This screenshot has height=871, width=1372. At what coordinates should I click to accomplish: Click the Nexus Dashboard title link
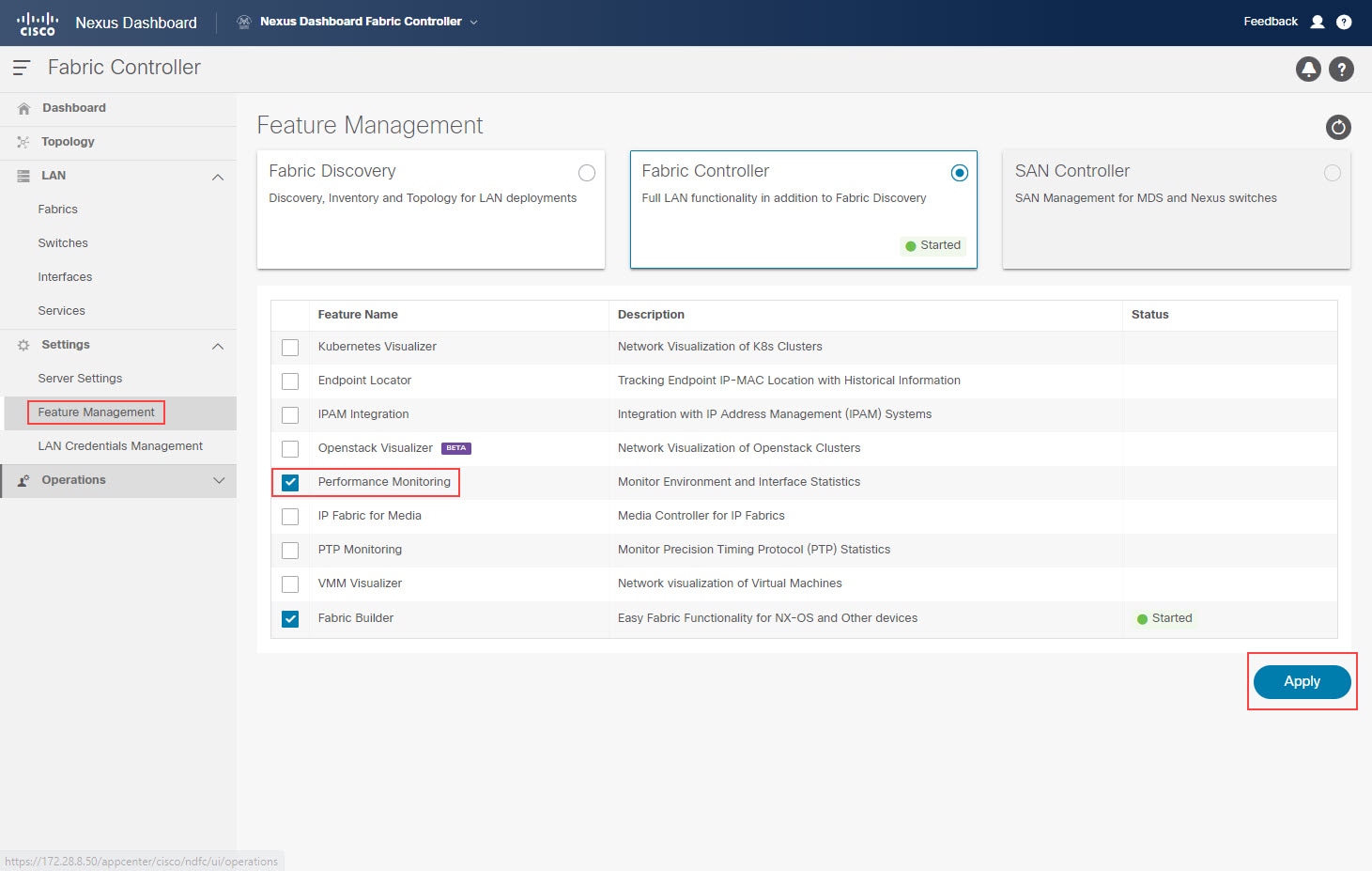pyautogui.click(x=136, y=23)
